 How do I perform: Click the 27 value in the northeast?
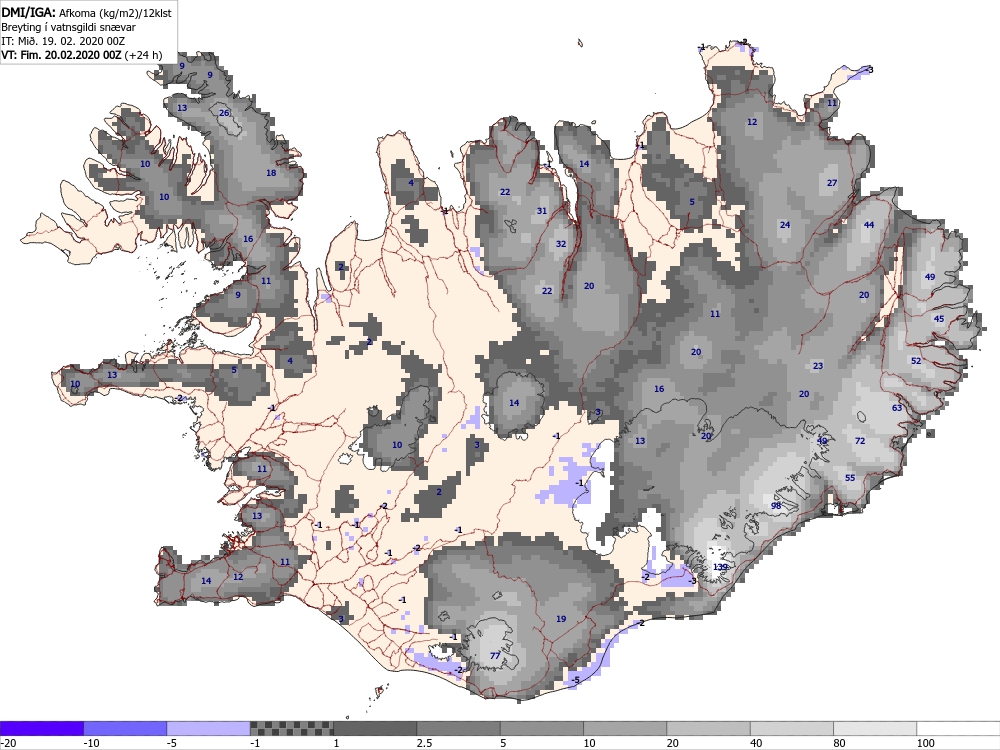coord(832,183)
